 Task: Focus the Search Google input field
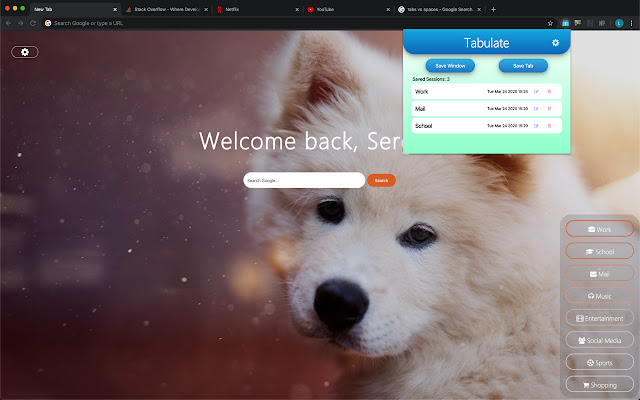[304, 180]
